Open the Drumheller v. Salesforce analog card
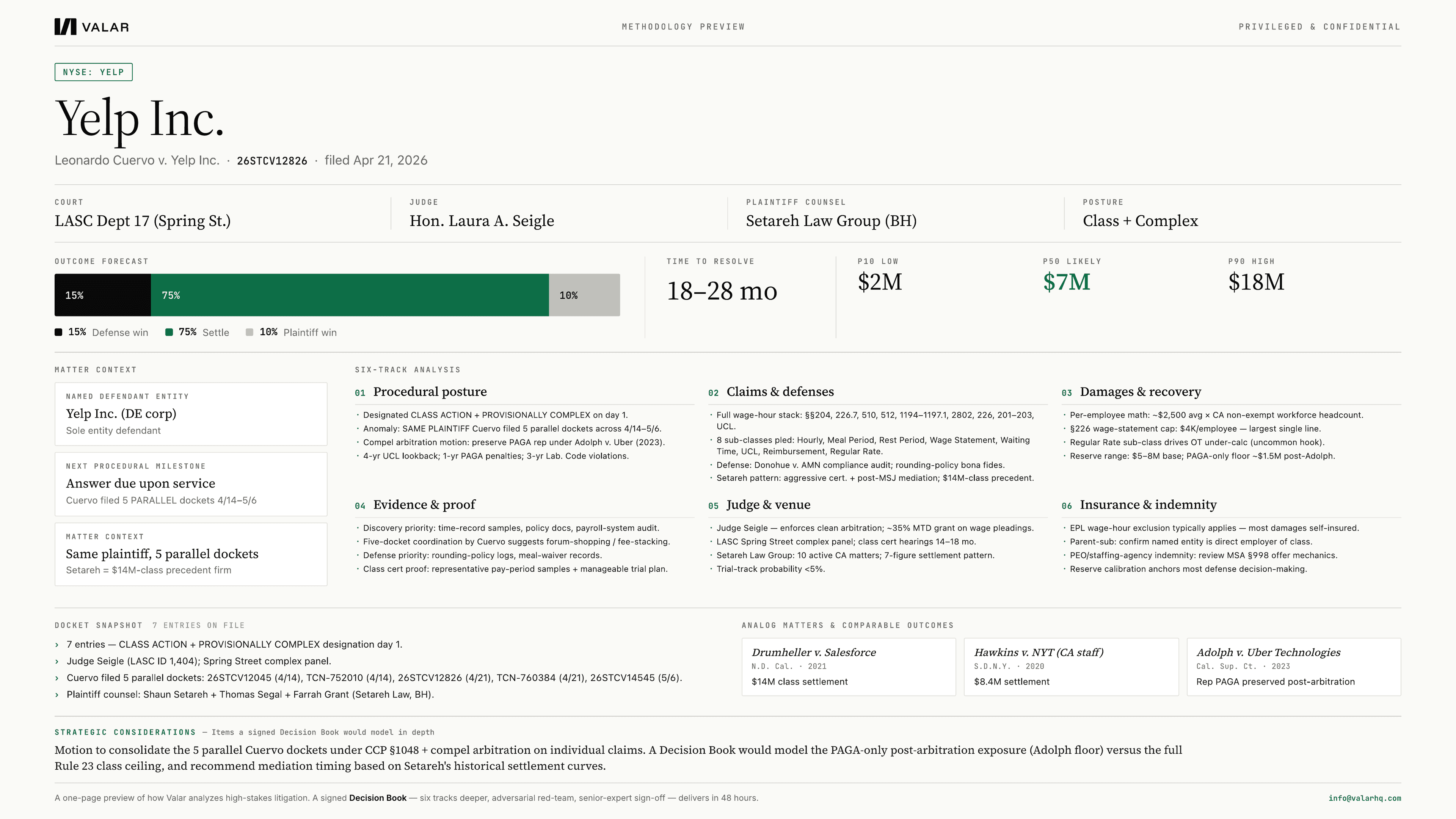 pos(849,667)
